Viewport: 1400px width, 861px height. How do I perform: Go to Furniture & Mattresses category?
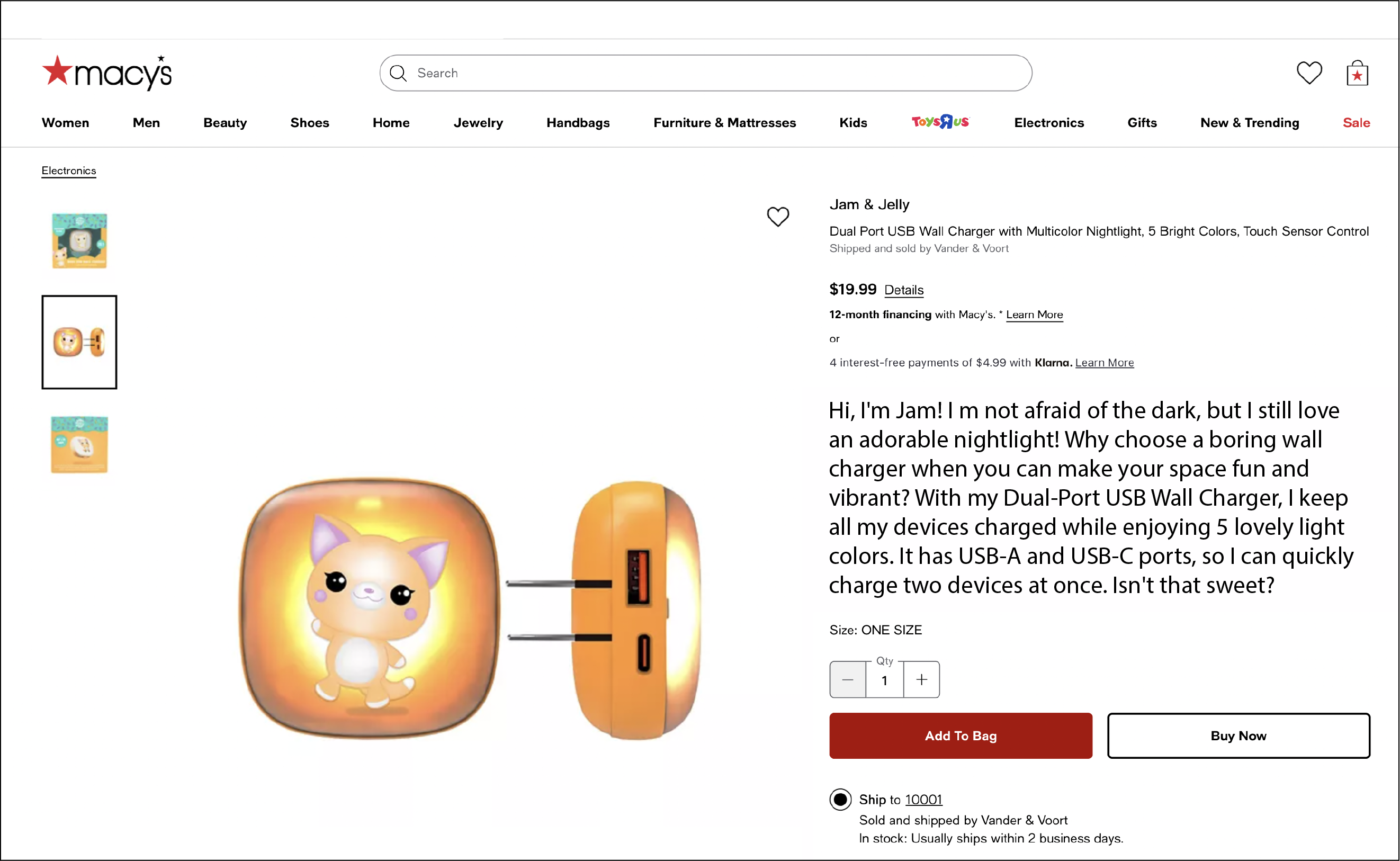(x=724, y=123)
